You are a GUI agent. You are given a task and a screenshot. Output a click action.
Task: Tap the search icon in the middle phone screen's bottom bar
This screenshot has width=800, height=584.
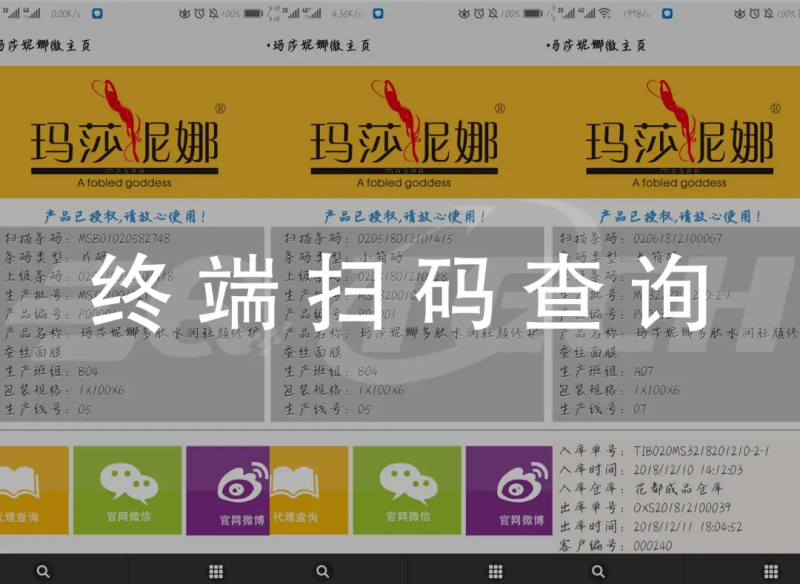pos(322,571)
